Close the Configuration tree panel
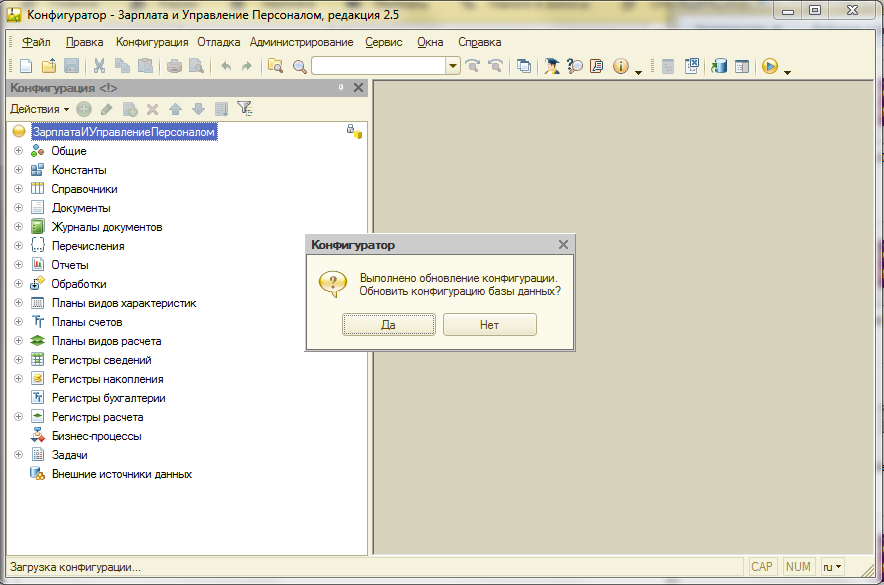Image resolution: width=884 pixels, height=585 pixels. (358, 87)
